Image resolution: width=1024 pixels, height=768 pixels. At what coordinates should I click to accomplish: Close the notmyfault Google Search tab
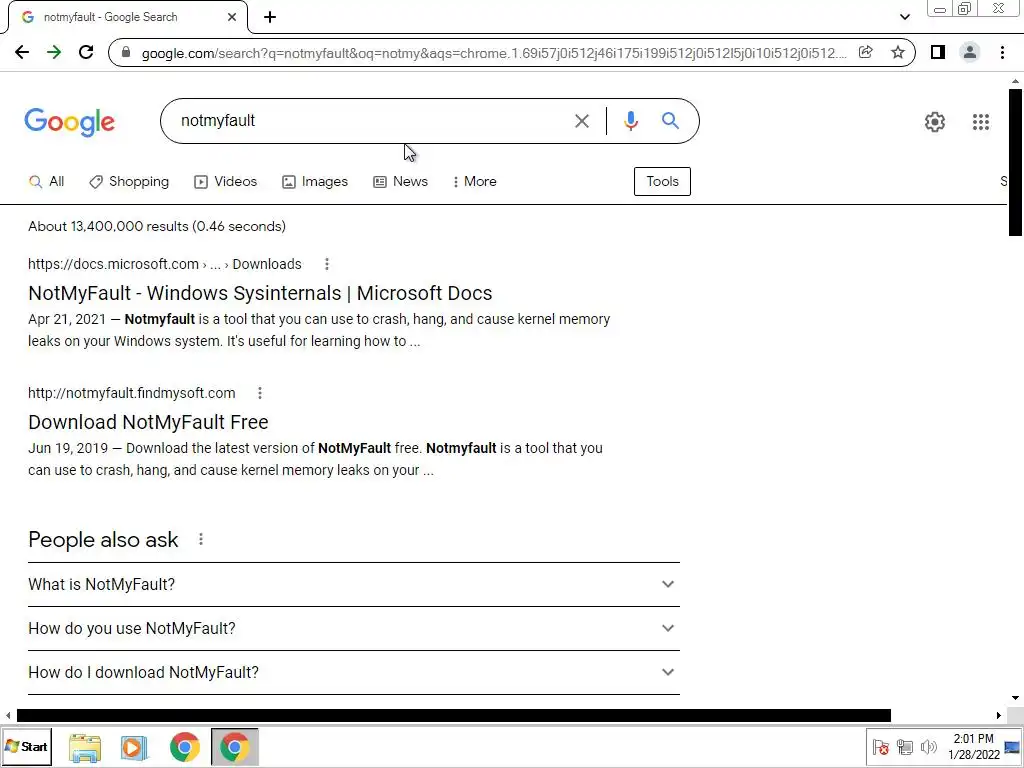[232, 17]
